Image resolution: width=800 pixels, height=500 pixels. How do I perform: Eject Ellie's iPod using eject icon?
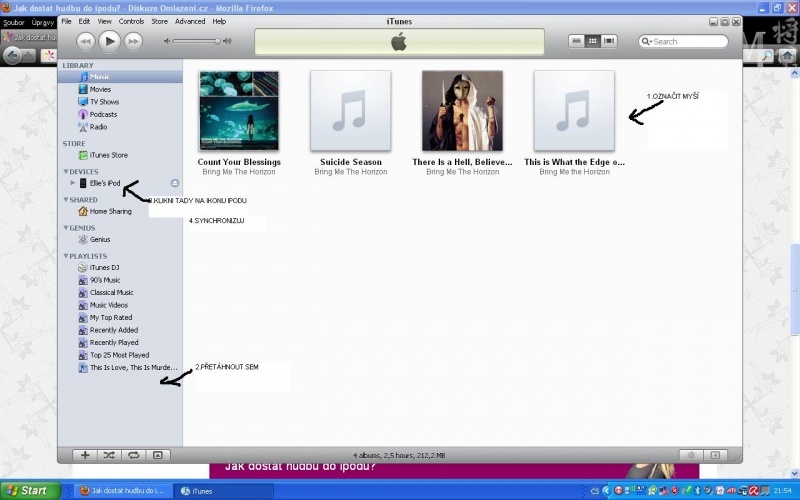point(175,183)
